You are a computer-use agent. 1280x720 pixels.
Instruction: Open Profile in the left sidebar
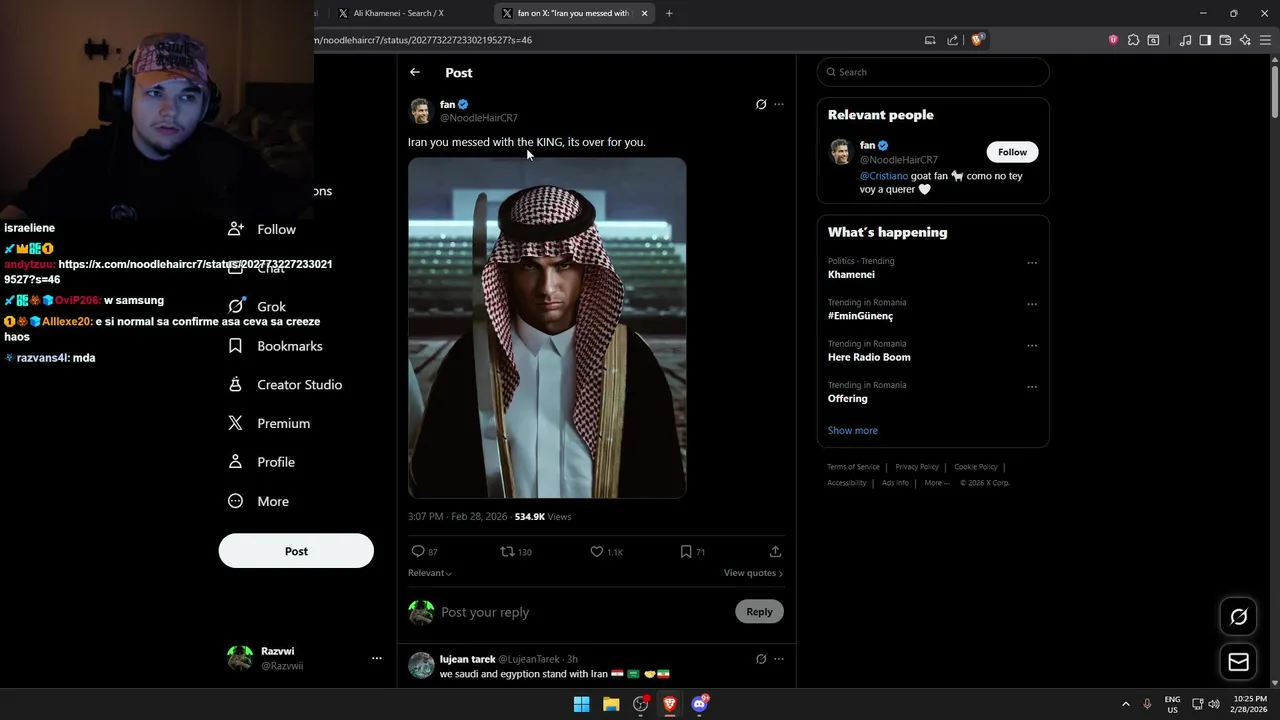pyautogui.click(x=261, y=462)
